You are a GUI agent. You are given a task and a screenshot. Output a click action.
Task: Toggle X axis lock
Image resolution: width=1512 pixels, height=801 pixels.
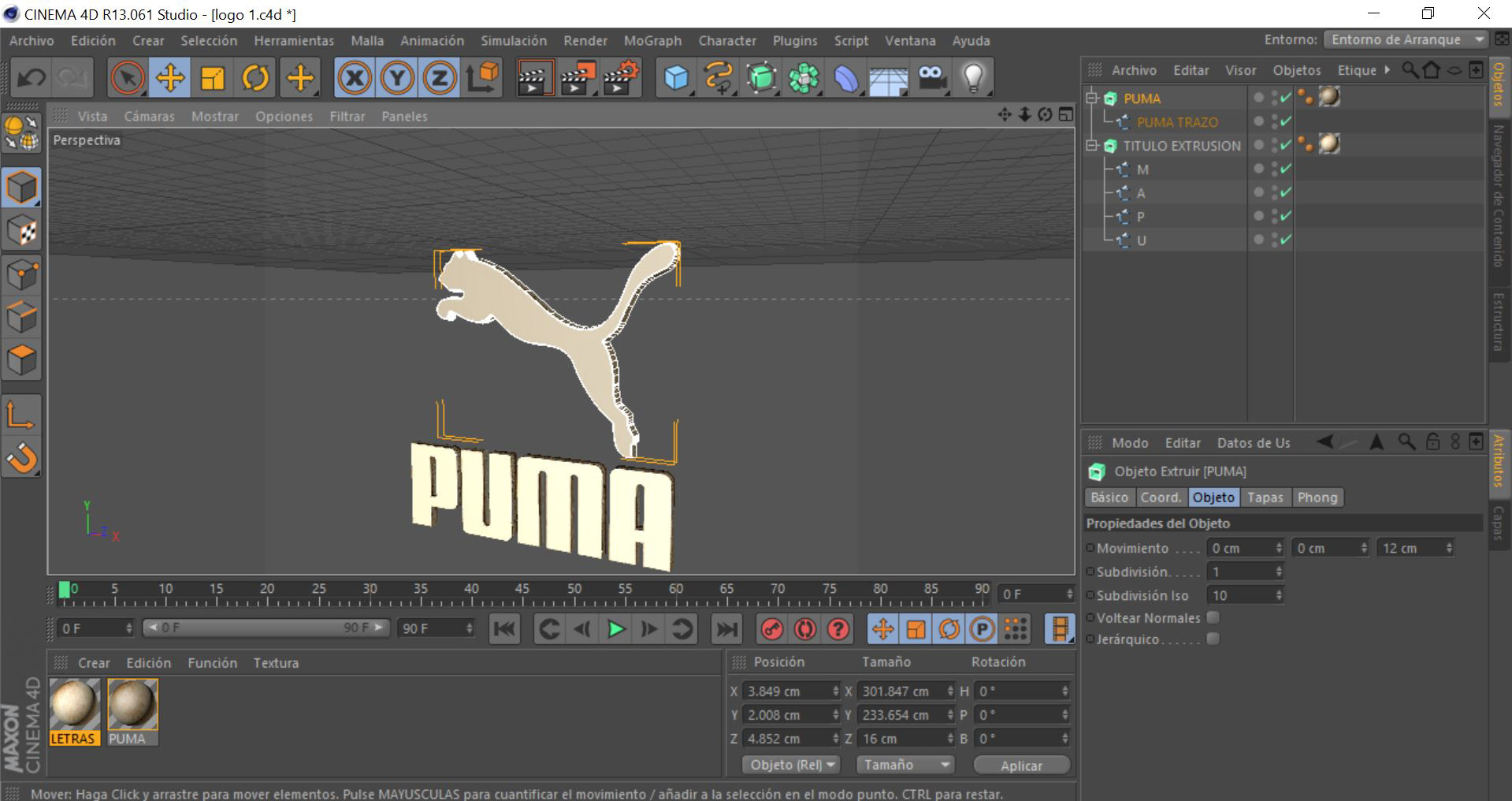tap(355, 78)
